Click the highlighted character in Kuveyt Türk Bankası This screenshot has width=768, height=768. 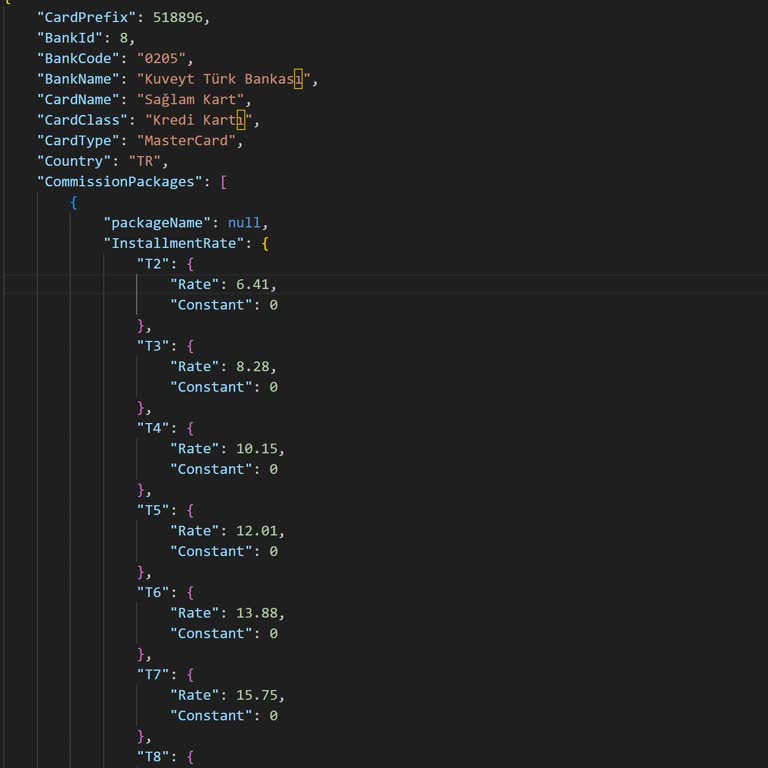(x=298, y=79)
